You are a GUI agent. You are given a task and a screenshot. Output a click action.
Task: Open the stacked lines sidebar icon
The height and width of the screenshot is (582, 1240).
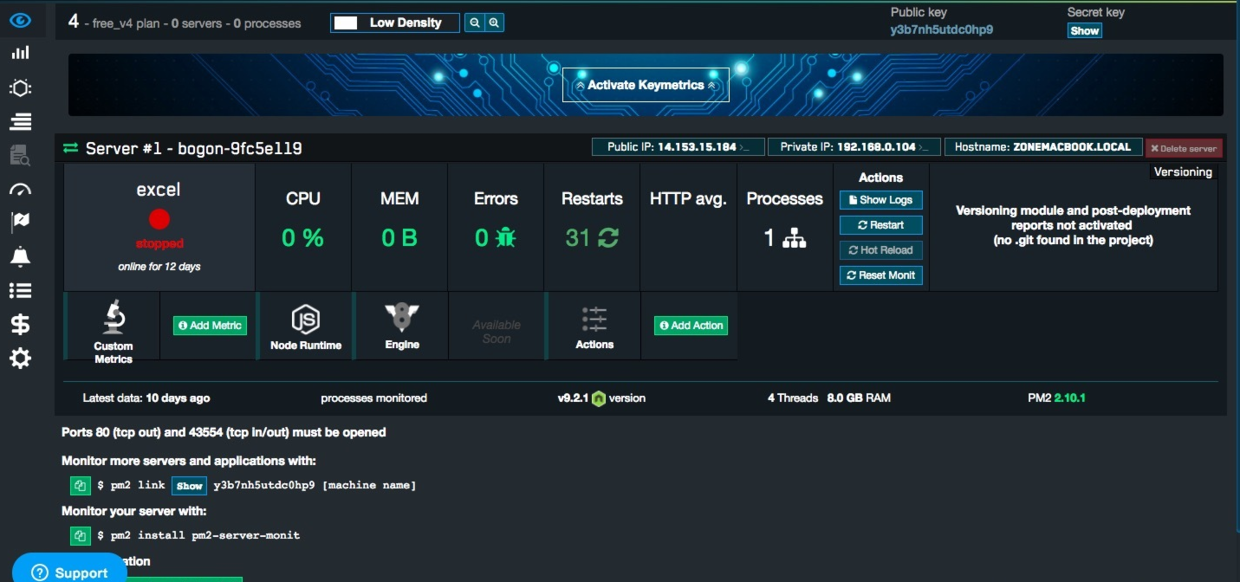coord(20,122)
